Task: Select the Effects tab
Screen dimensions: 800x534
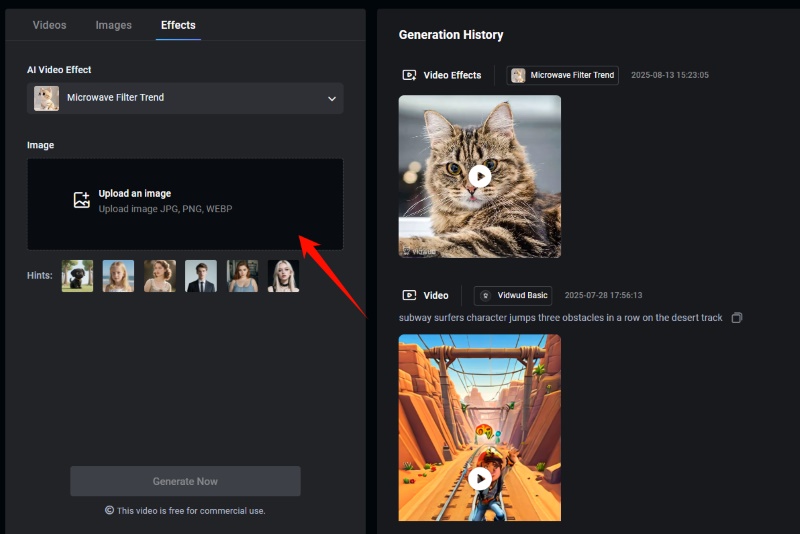Action: (x=178, y=25)
